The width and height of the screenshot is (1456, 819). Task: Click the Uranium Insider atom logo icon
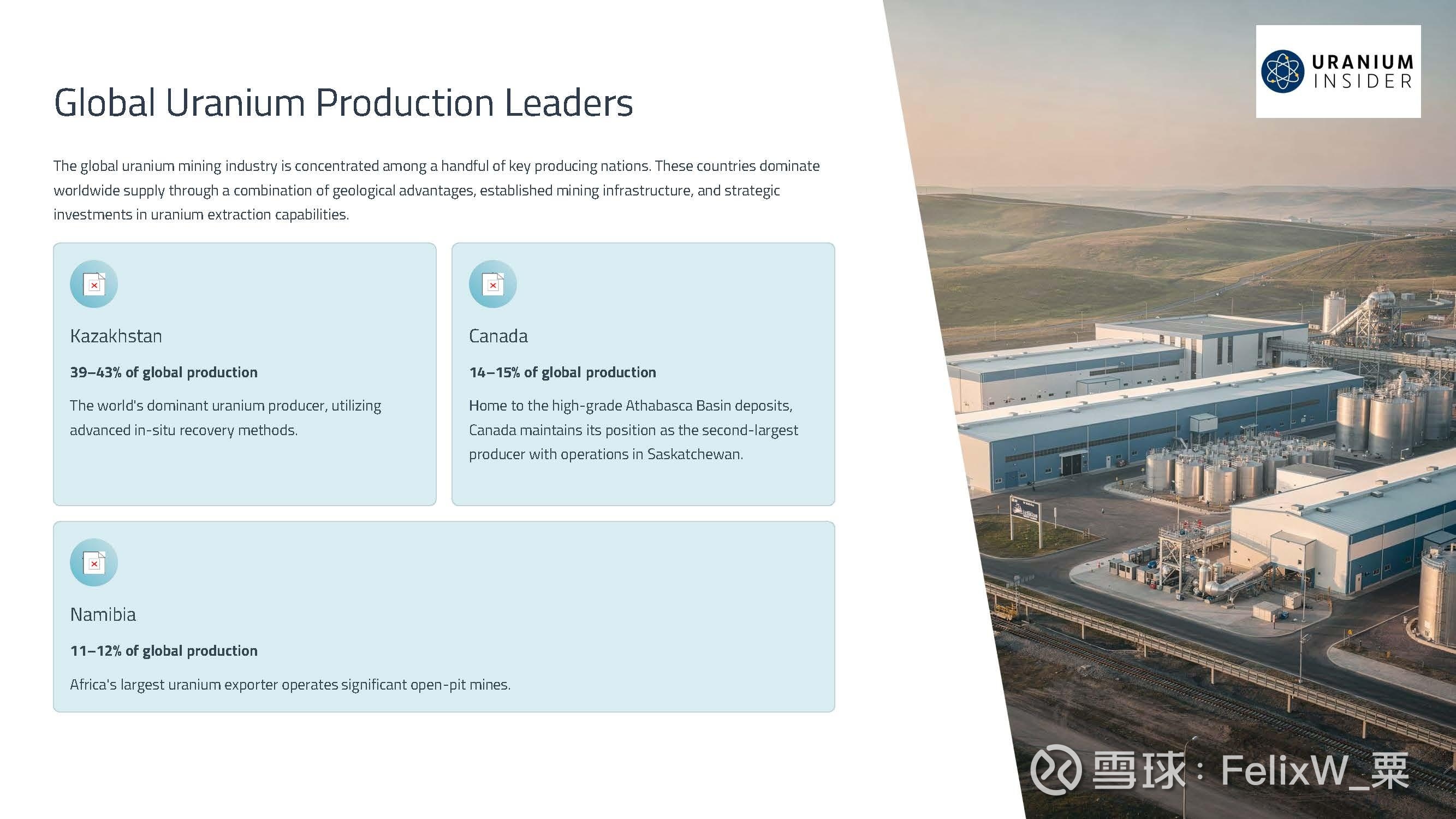click(1283, 71)
